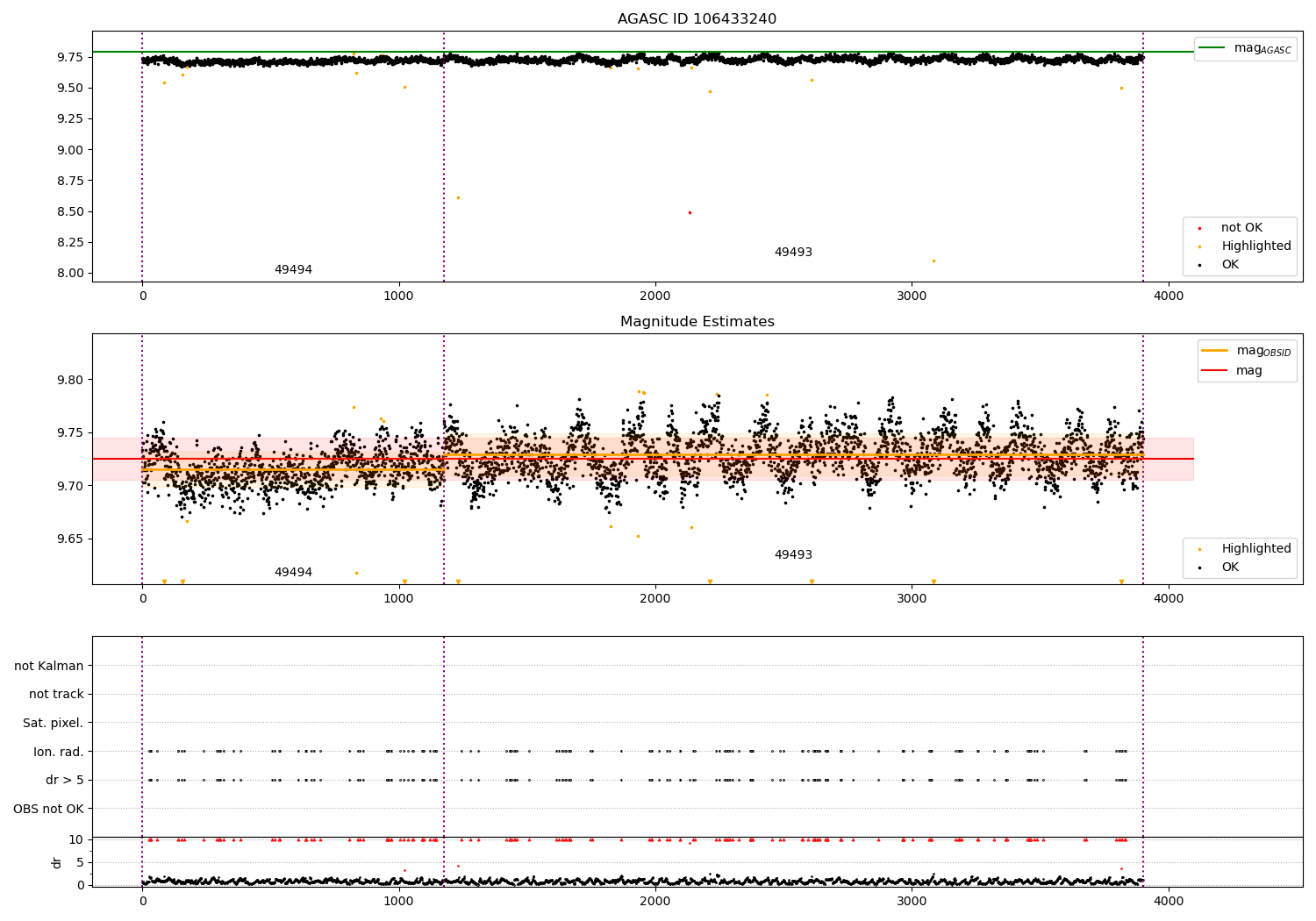Click the 9.75 y-tick of the top plot
This screenshot has width=1316, height=921.
[70, 58]
